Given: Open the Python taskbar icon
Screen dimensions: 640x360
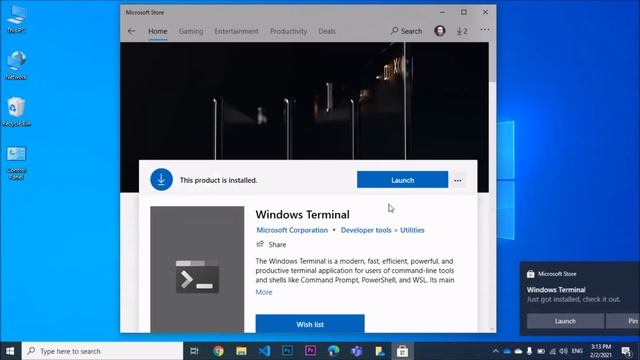Looking at the screenshot, I should (380, 351).
